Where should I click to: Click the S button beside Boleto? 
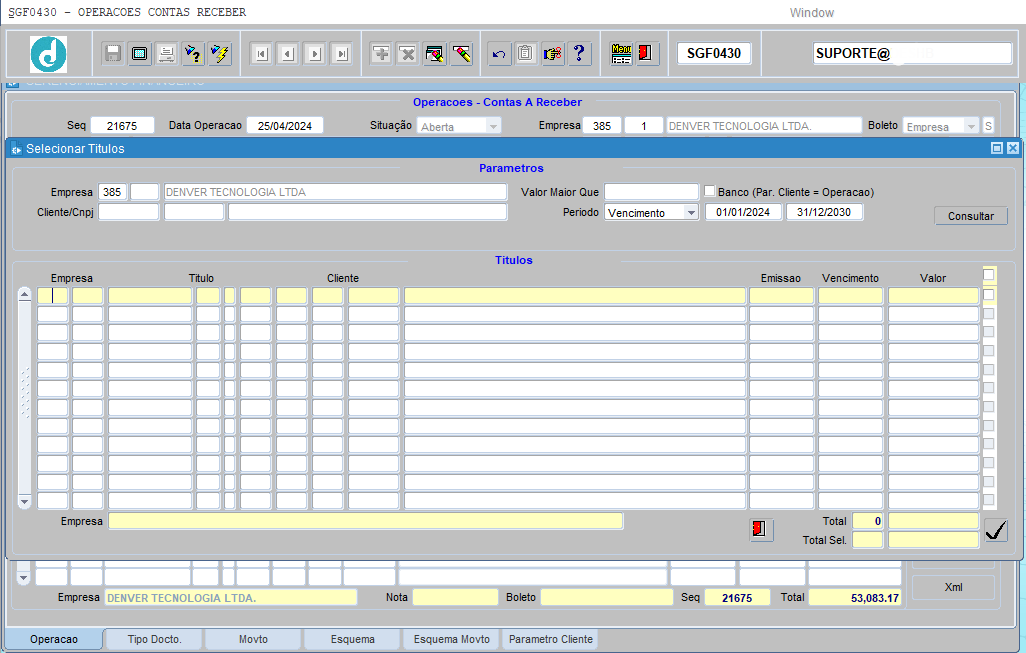click(988, 126)
